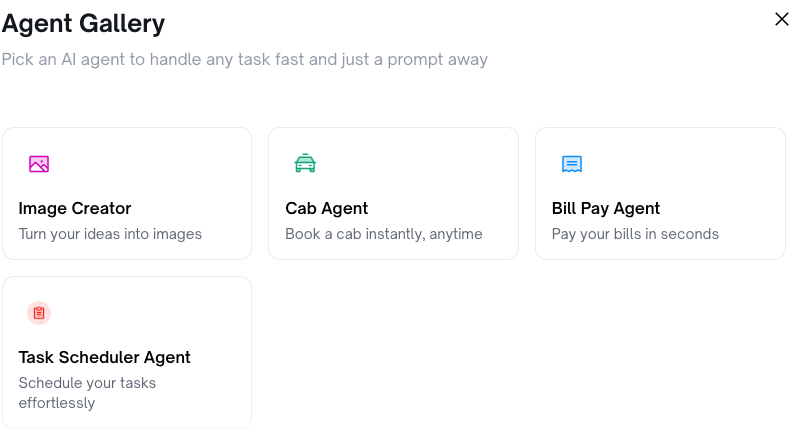This screenshot has height=441, width=796.
Task: Click the red Task Scheduler clipboard icon
Action: [x=39, y=313]
